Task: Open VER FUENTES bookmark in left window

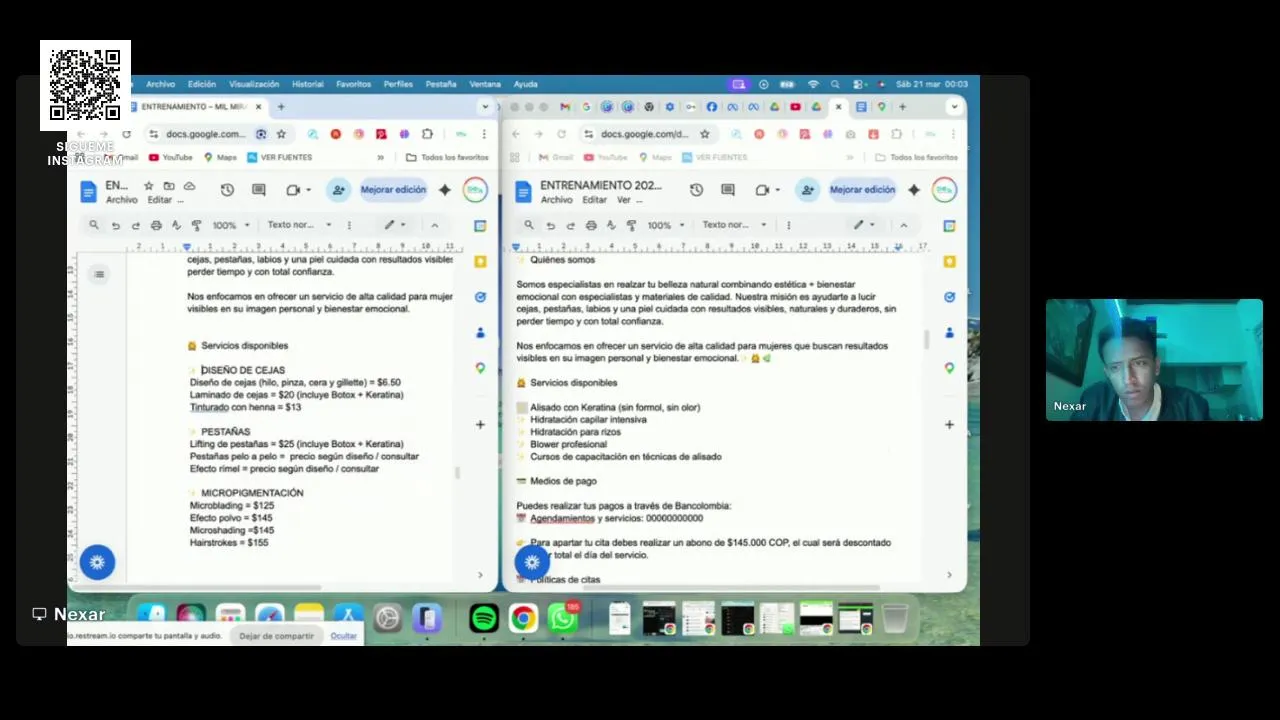Action: 278,157
